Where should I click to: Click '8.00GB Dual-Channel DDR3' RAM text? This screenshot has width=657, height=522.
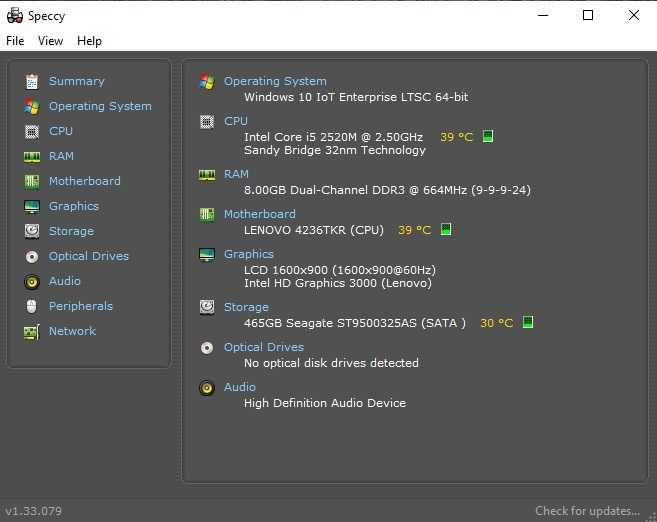pyautogui.click(x=324, y=190)
